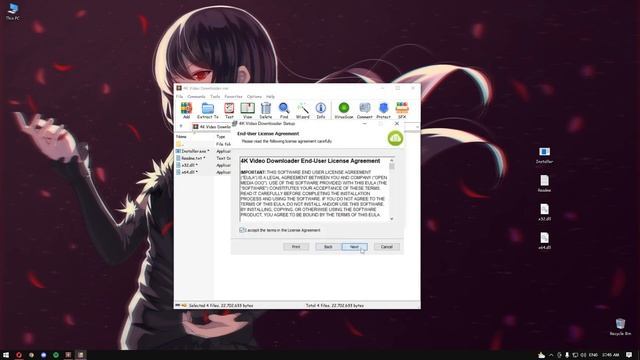The width and height of the screenshot is (640, 360).
Task: Click the View icon in WinRAR toolbar
Action: point(247,110)
